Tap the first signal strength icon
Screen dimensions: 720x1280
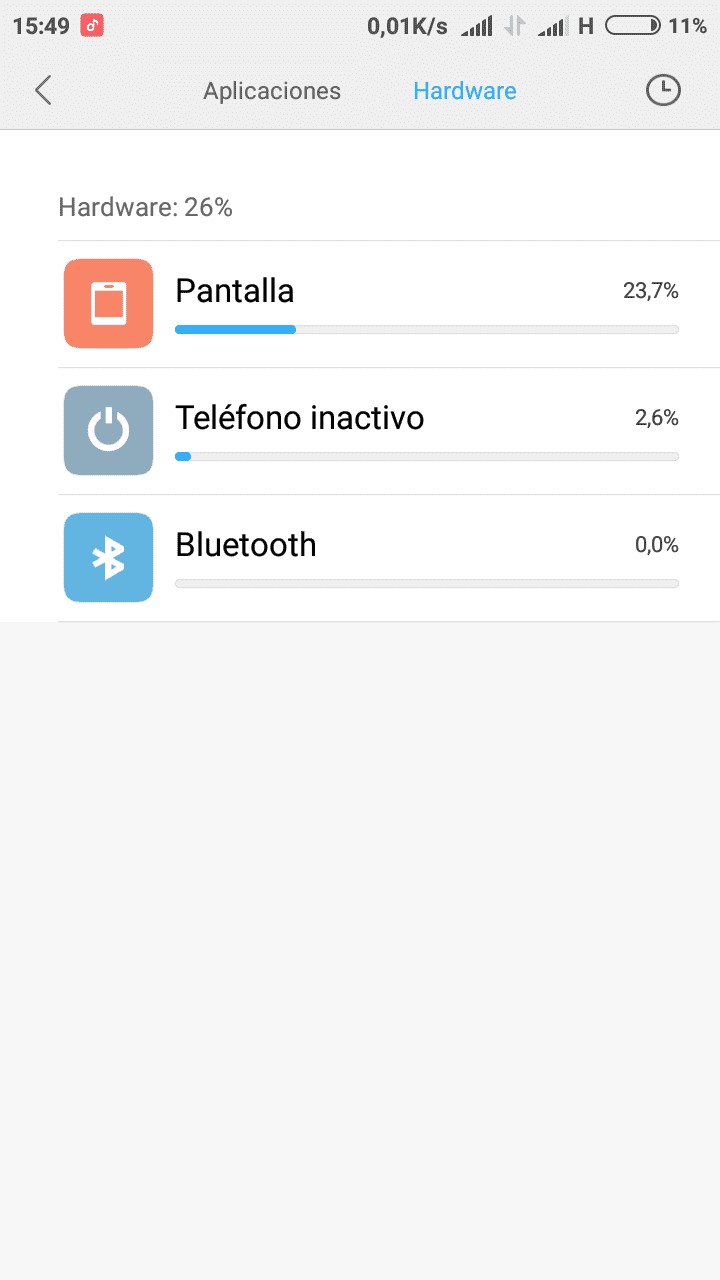pyautogui.click(x=476, y=27)
